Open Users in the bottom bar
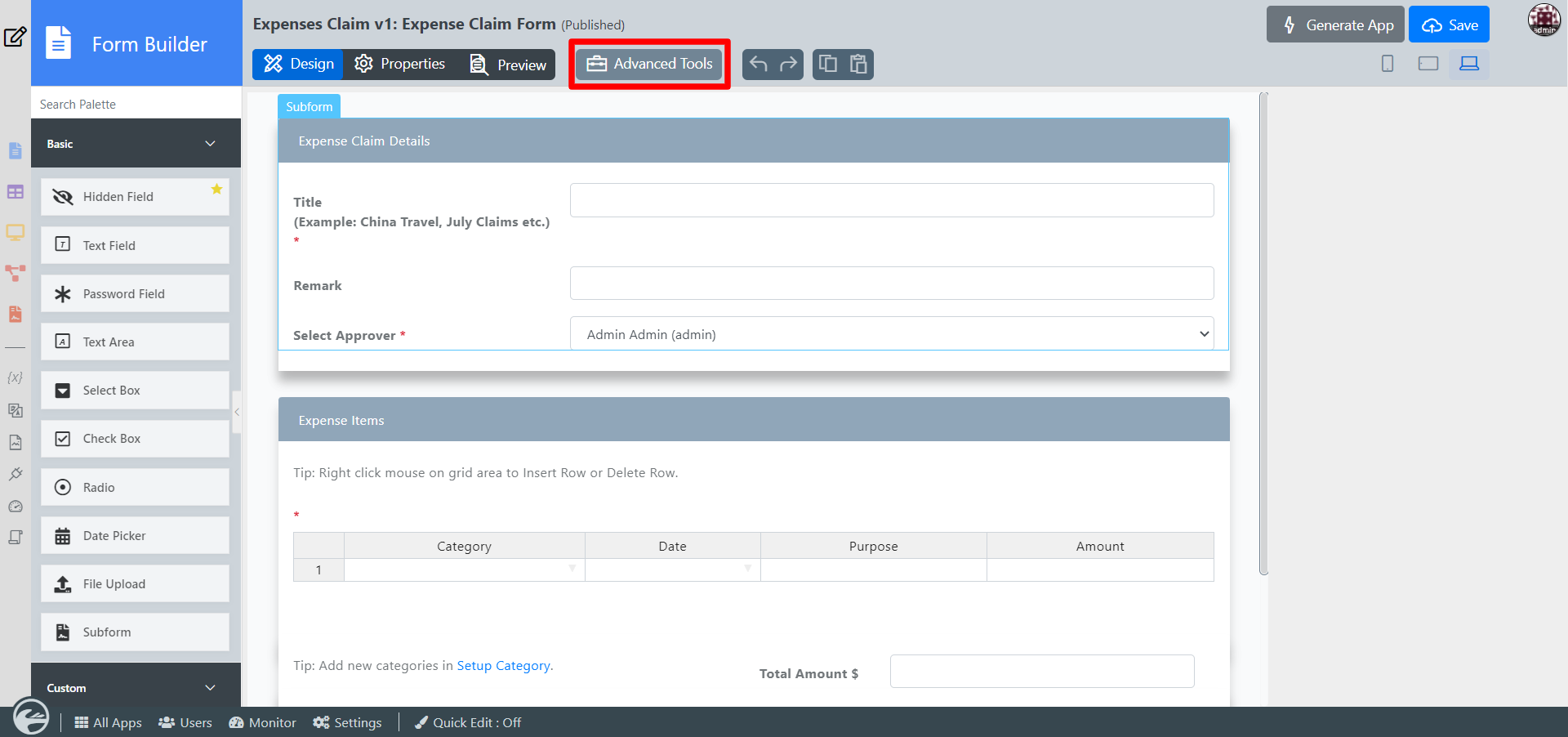The image size is (1568, 737). tap(185, 722)
